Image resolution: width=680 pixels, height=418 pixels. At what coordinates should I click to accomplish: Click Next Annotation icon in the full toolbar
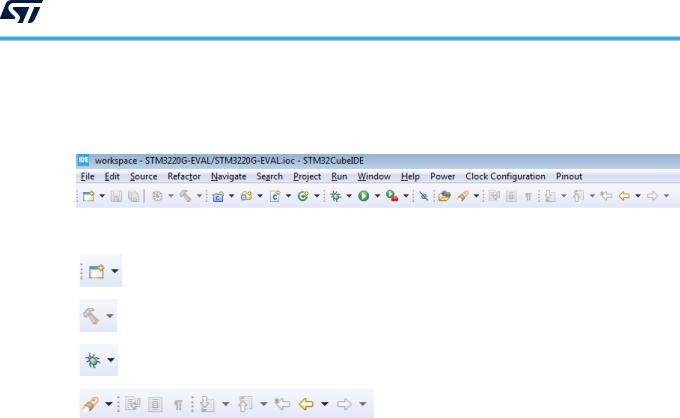pyautogui.click(x=550, y=196)
